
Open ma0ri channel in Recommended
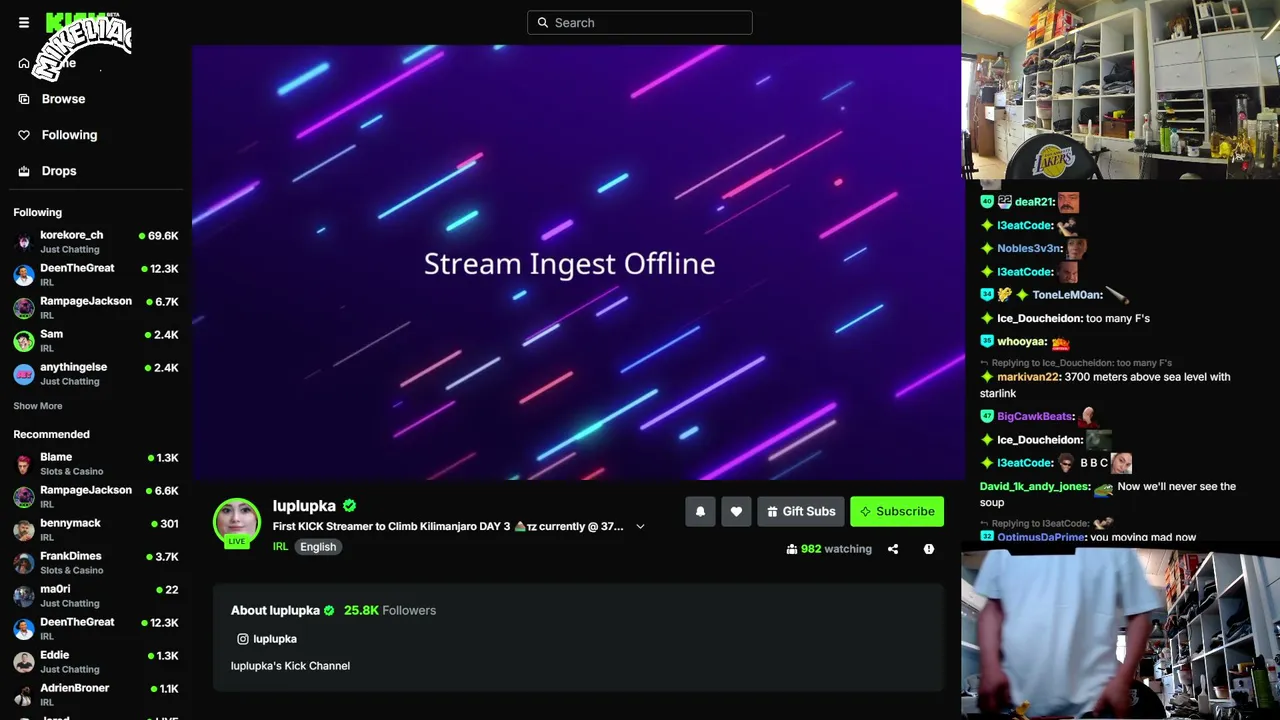coord(96,596)
